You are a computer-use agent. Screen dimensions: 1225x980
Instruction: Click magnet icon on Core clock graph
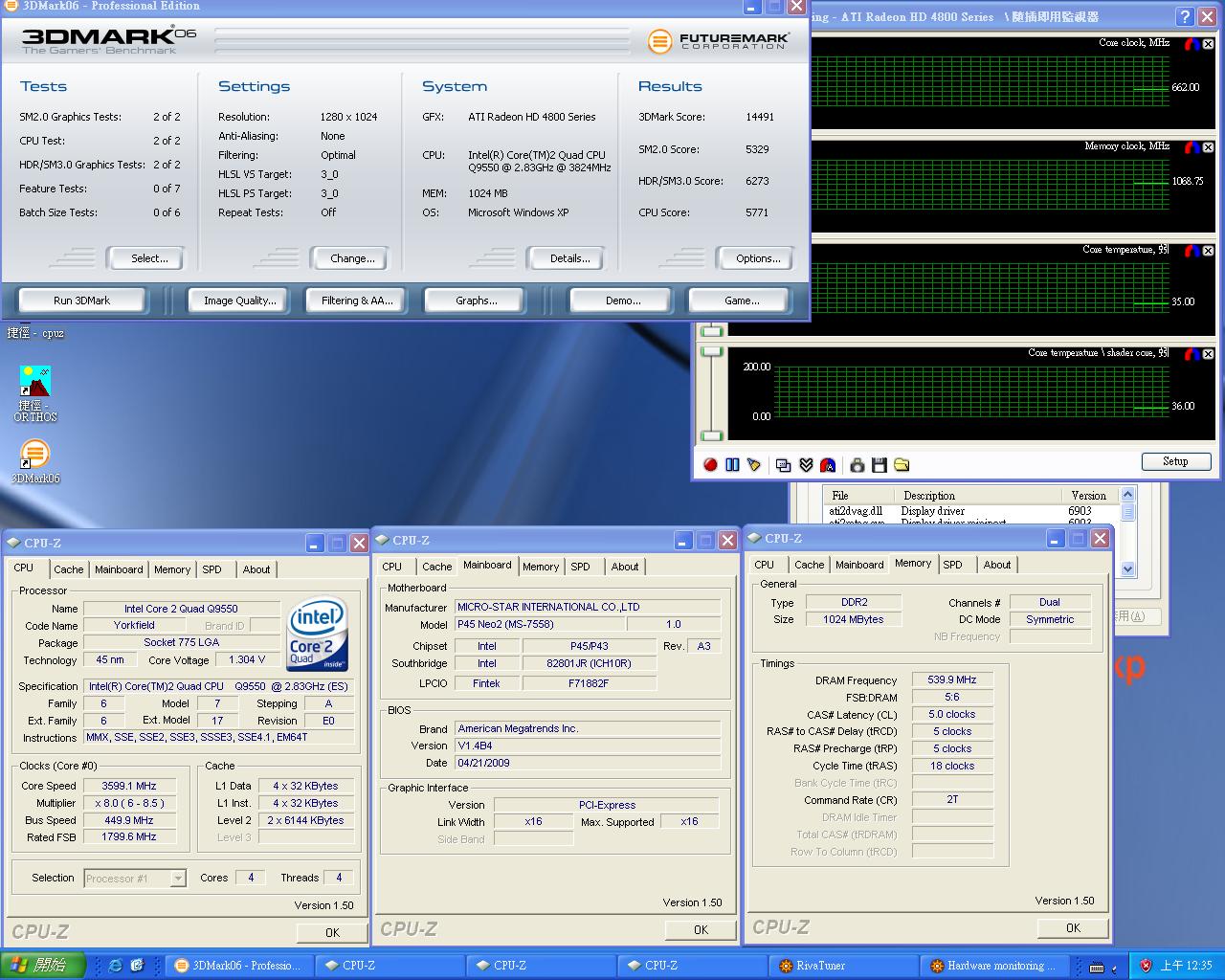tap(1192, 44)
